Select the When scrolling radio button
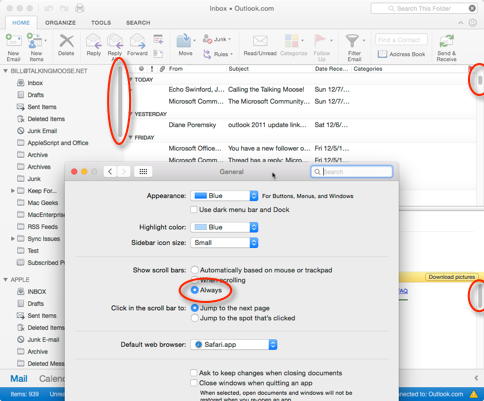The height and width of the screenshot is (401, 484). point(194,279)
